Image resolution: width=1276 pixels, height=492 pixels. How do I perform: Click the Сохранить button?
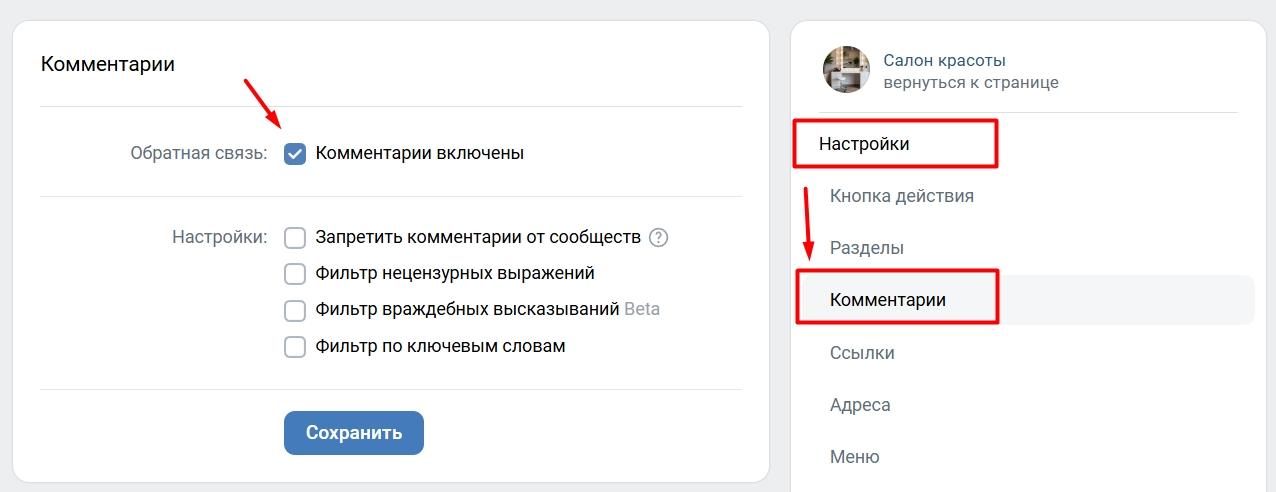pyautogui.click(x=354, y=433)
